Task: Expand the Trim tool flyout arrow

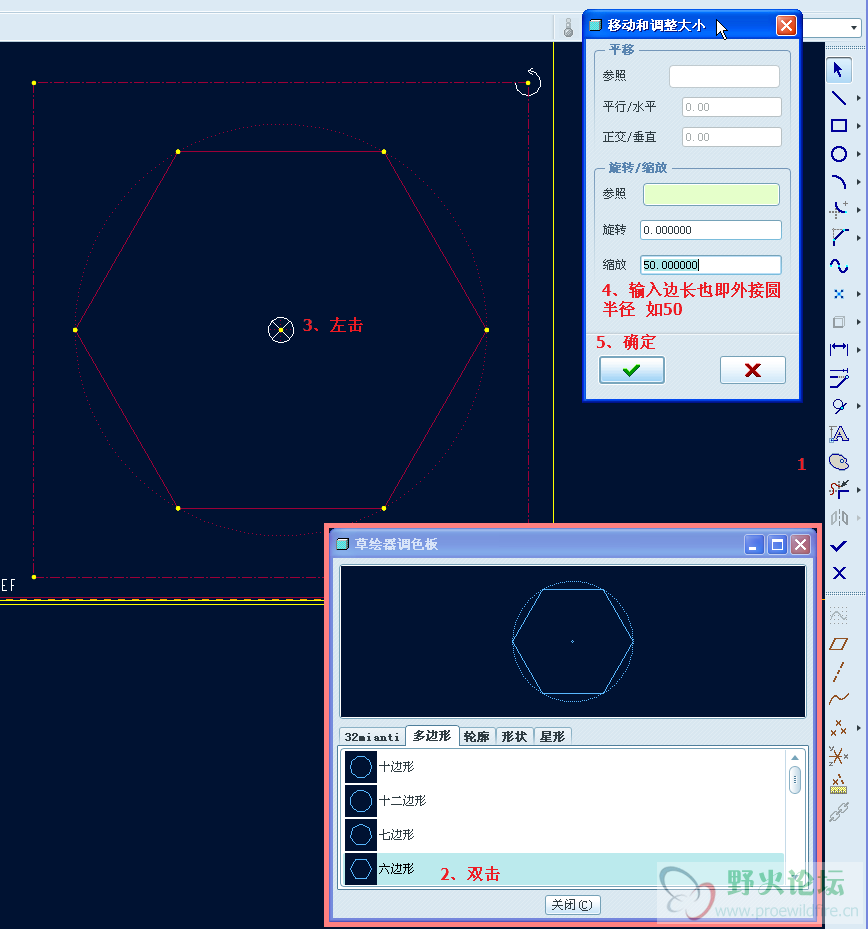Action: [x=859, y=490]
